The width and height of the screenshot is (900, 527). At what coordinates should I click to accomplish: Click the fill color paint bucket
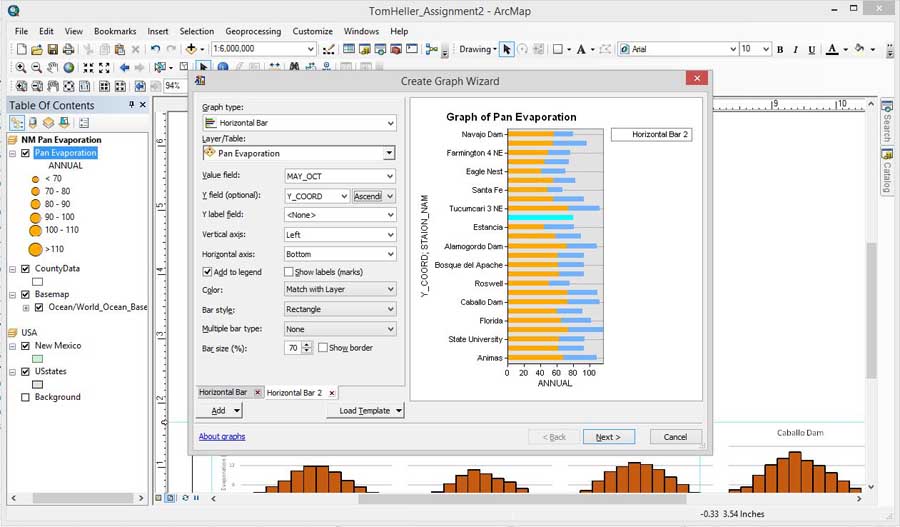[x=859, y=49]
